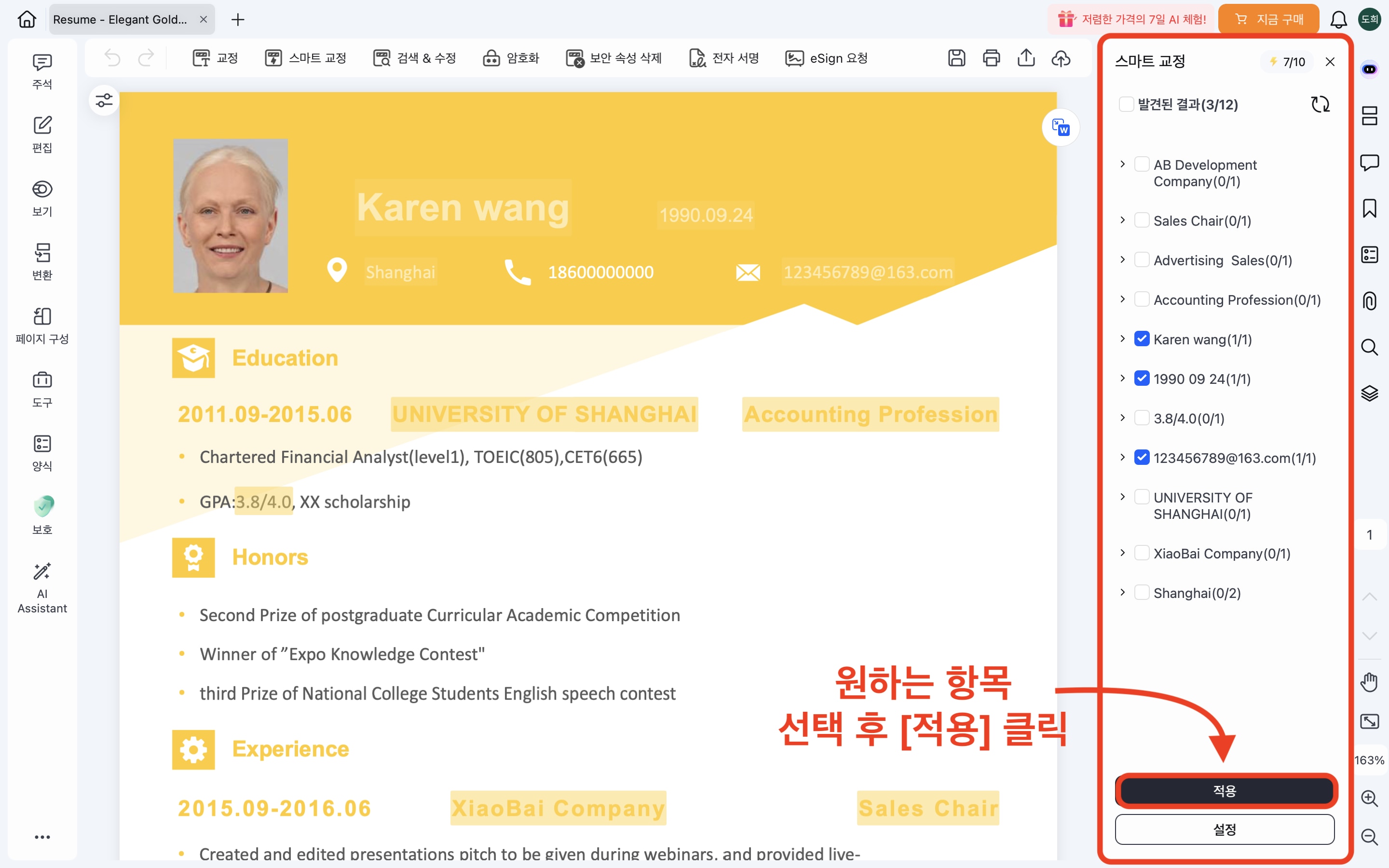Expand the UNIVERSITY OF SHANGHAI entry

pyautogui.click(x=1123, y=497)
